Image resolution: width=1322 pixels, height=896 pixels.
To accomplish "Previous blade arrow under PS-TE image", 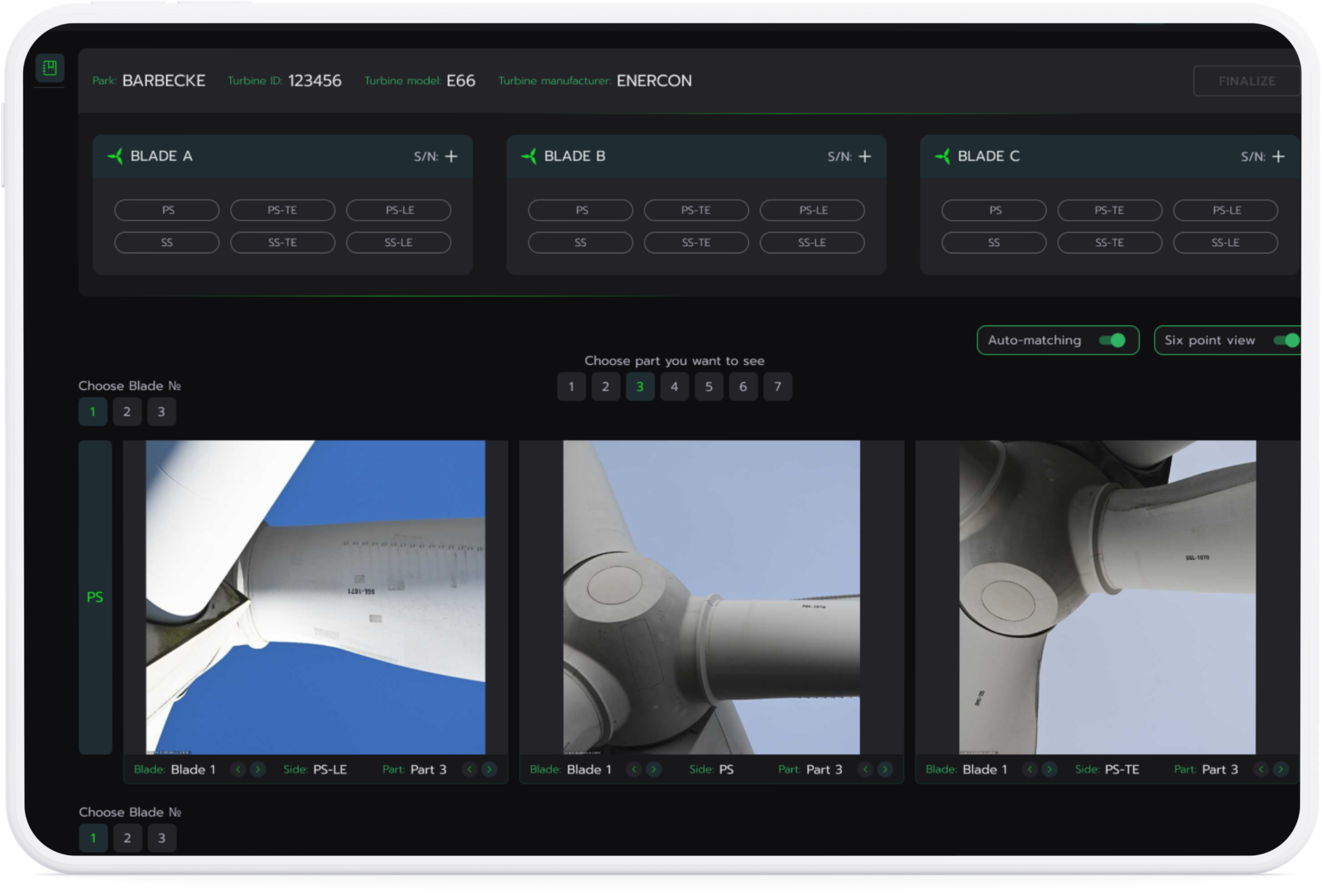I will click(x=1030, y=769).
